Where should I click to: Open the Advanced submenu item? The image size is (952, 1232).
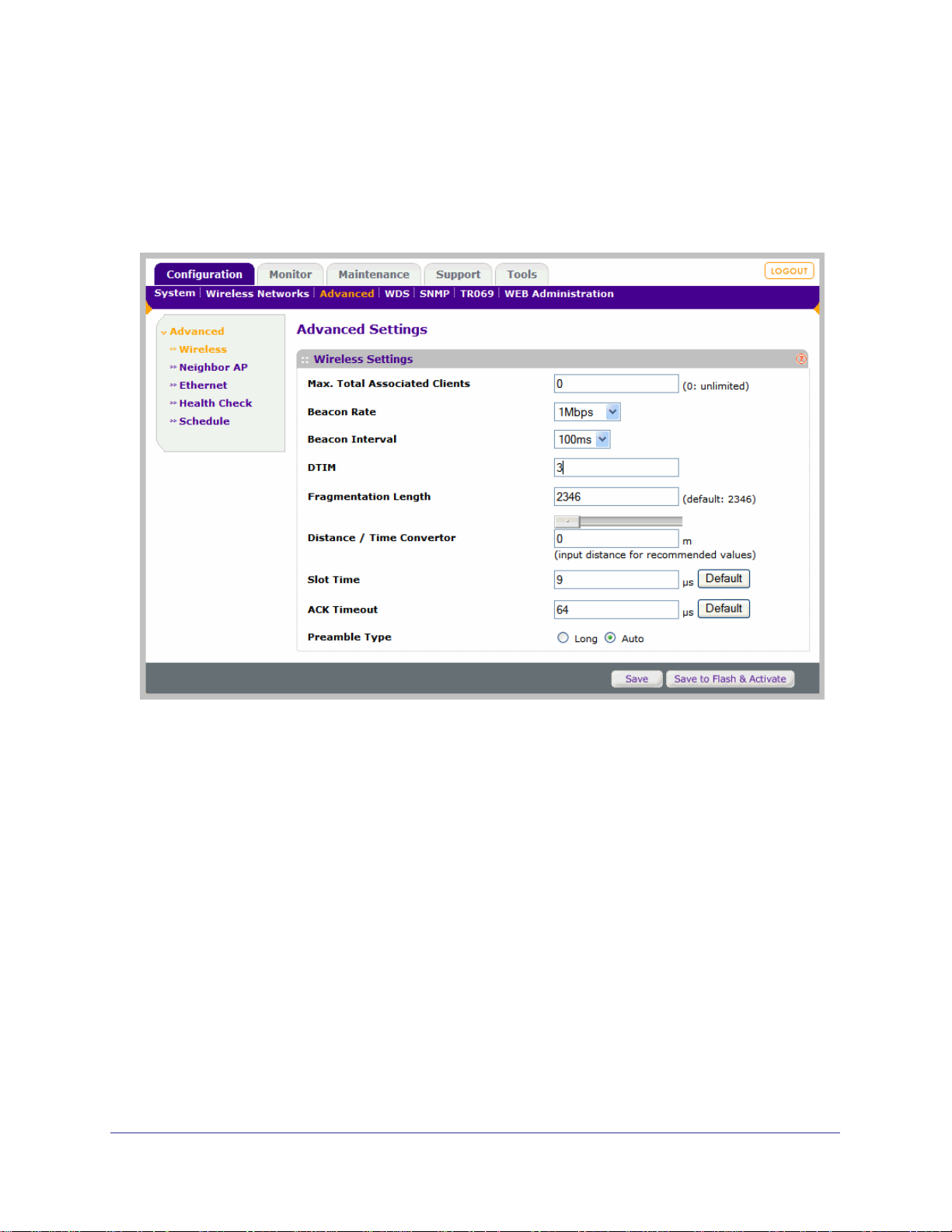(x=347, y=294)
